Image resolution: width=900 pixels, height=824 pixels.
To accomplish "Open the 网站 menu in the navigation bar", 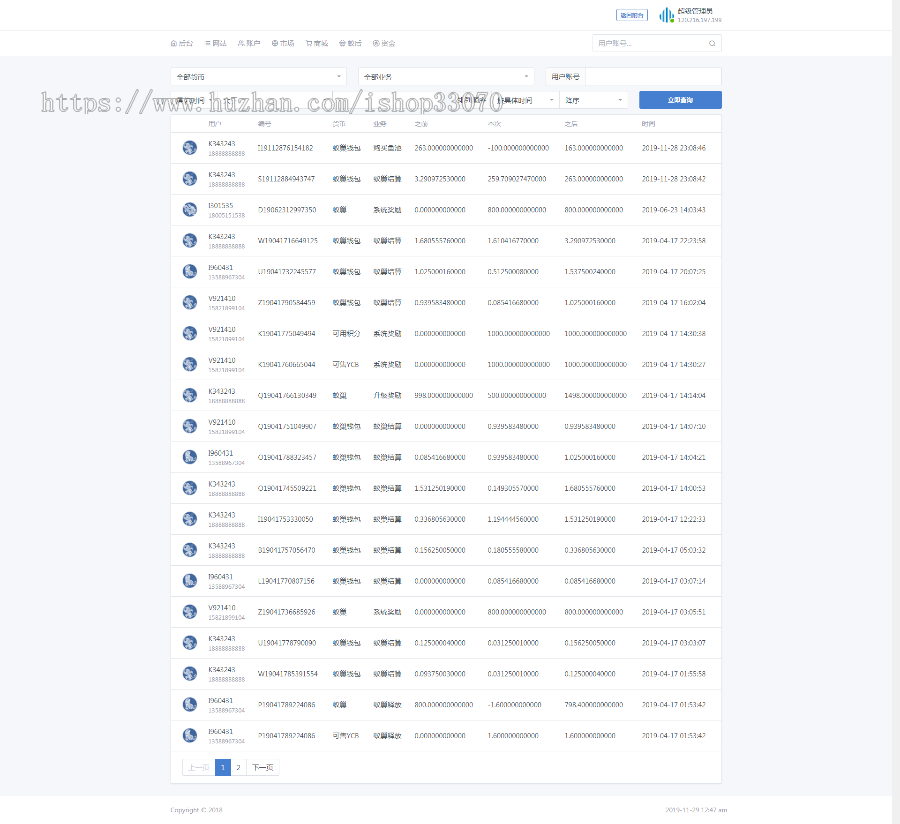I will tap(216, 44).
